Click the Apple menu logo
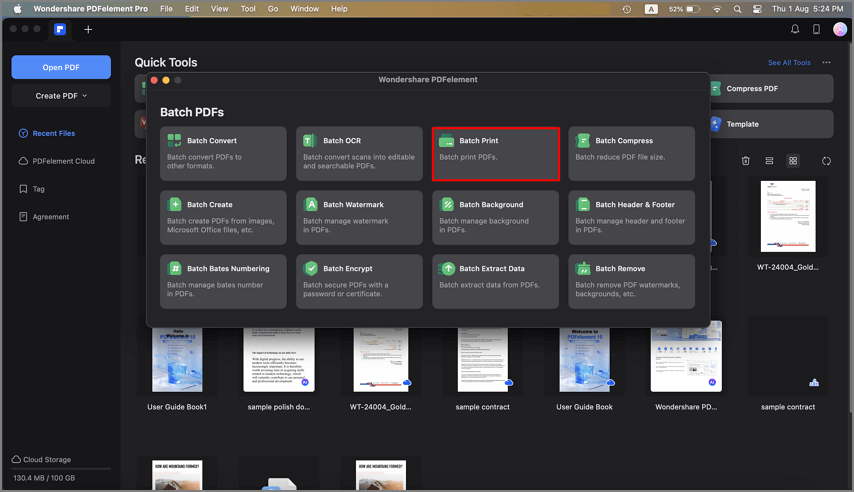This screenshot has width=854, height=492. (x=17, y=9)
